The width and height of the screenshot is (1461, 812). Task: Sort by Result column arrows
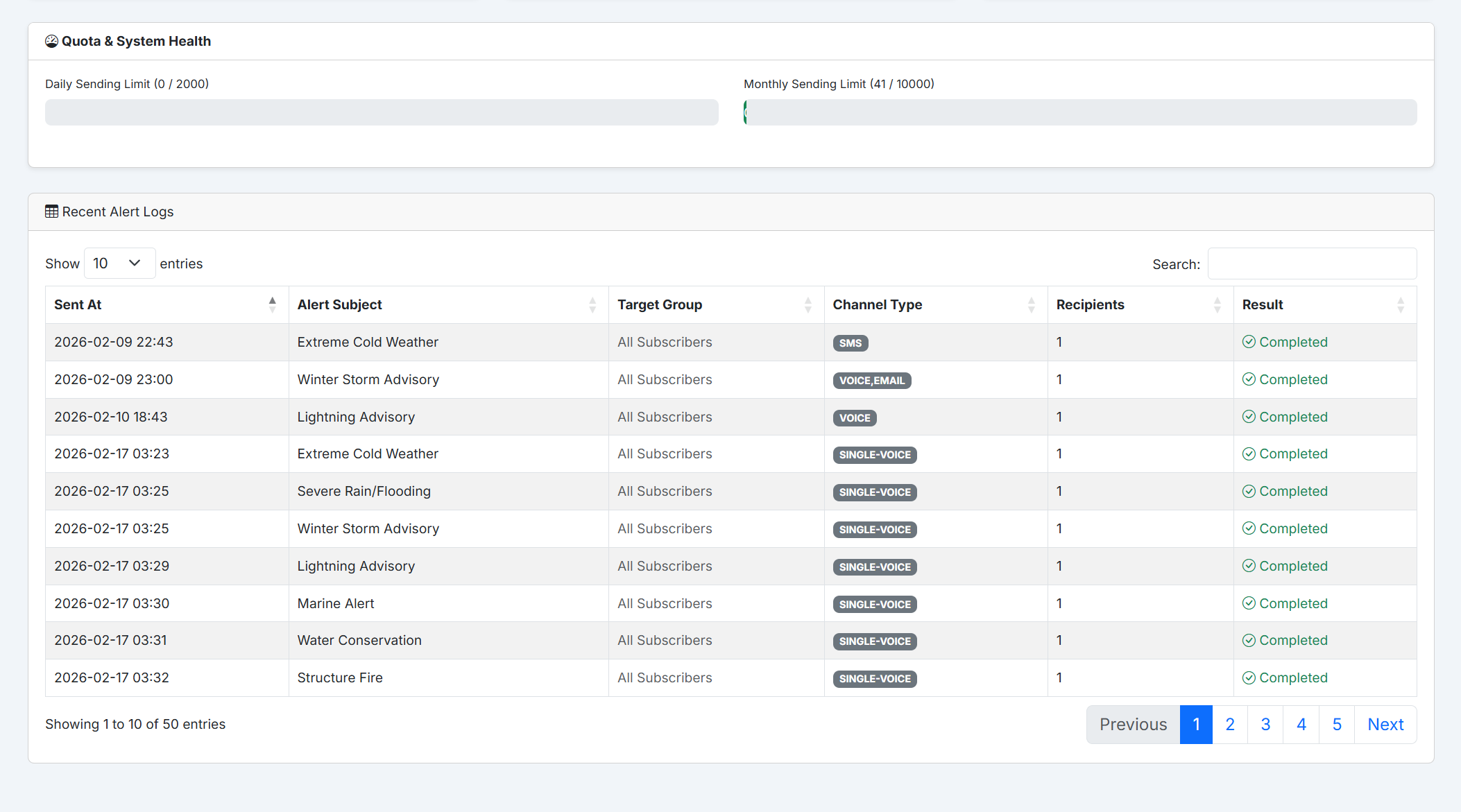(1400, 305)
